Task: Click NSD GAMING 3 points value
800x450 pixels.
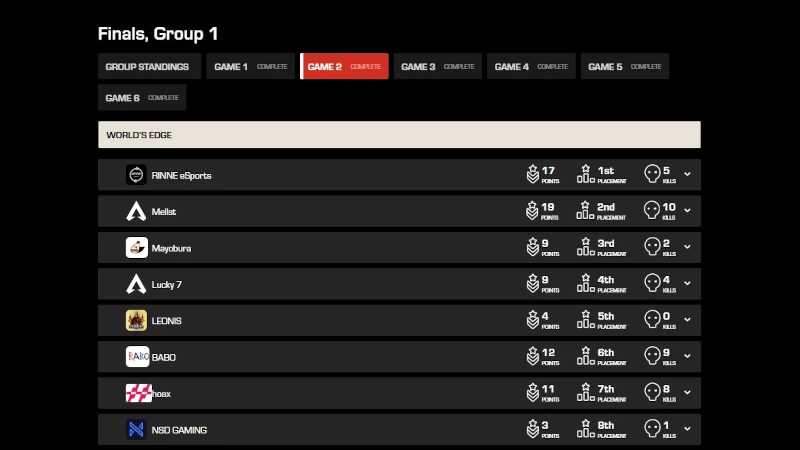Action: click(x=545, y=426)
